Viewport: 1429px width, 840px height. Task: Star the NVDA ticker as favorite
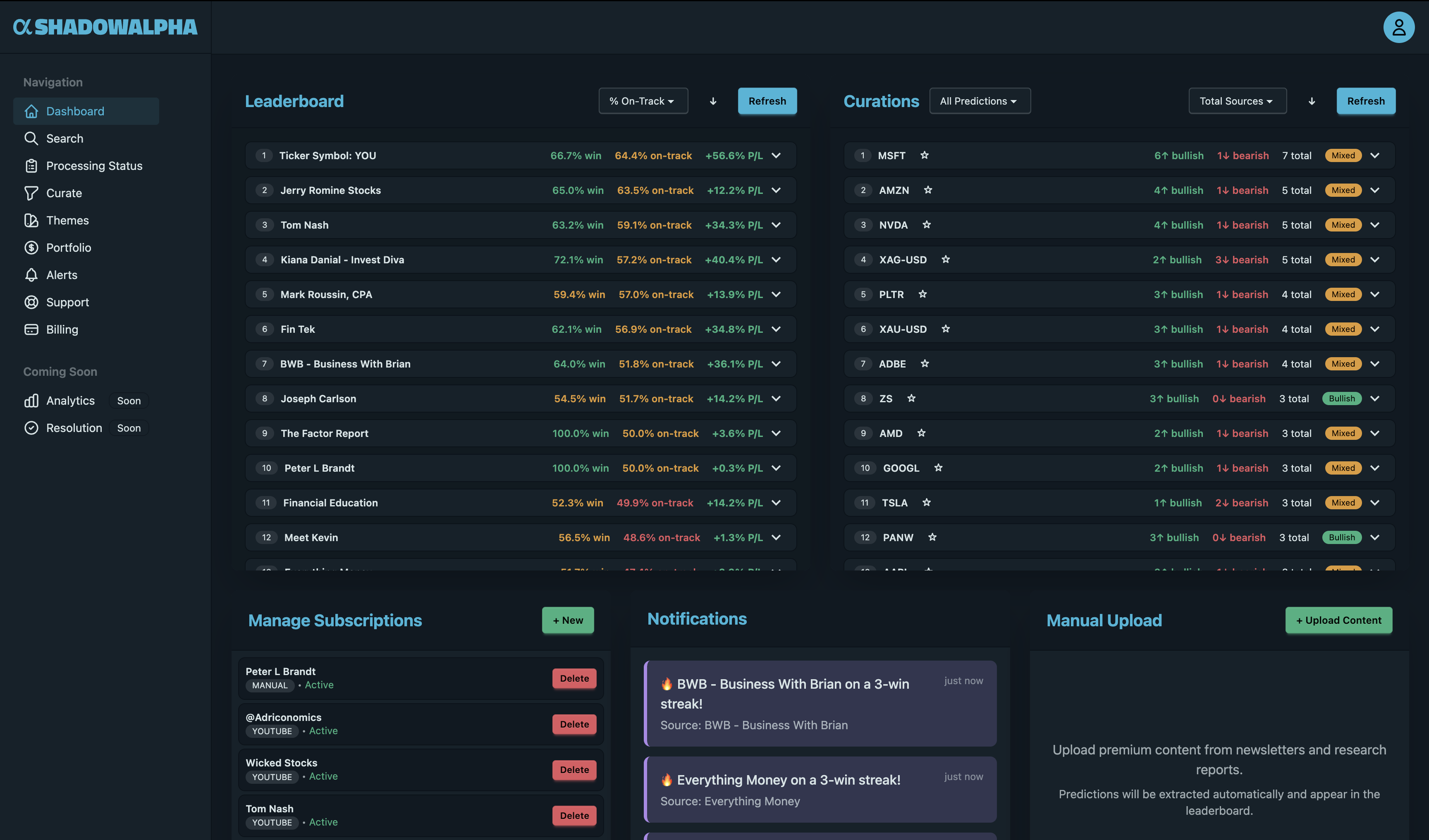click(926, 225)
